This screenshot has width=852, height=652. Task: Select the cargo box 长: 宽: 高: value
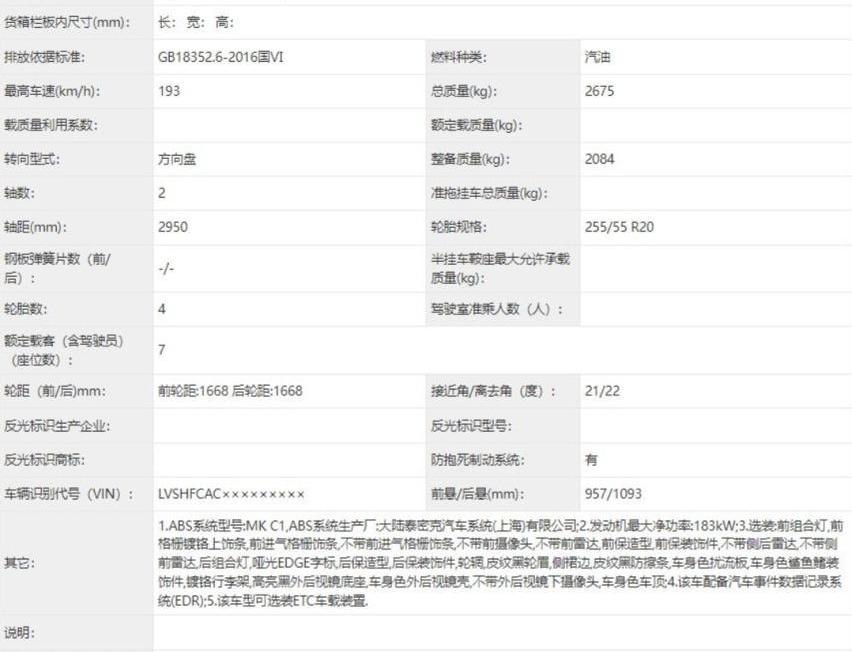(x=196, y=23)
